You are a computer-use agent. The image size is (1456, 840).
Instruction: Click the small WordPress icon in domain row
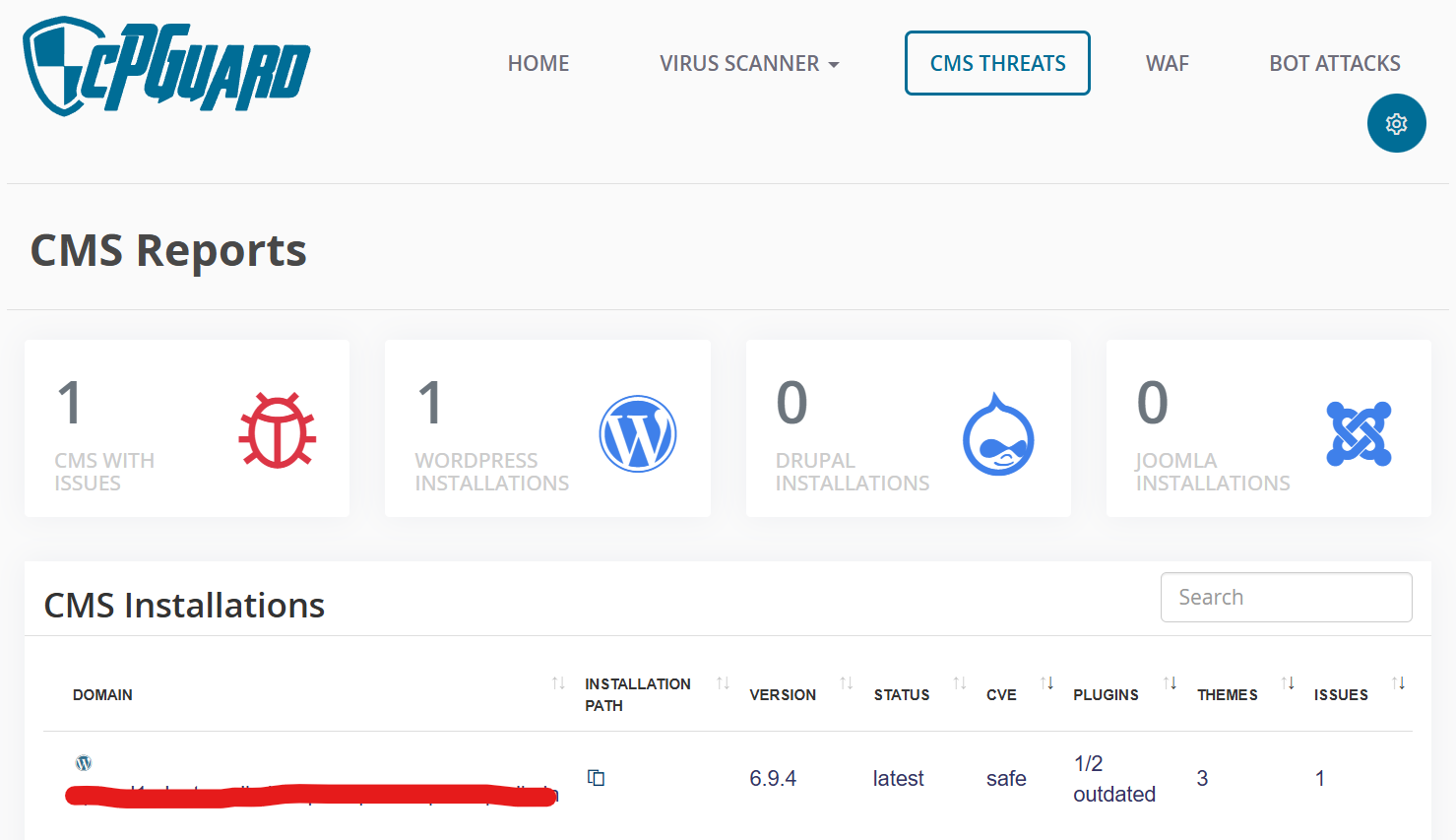84,762
